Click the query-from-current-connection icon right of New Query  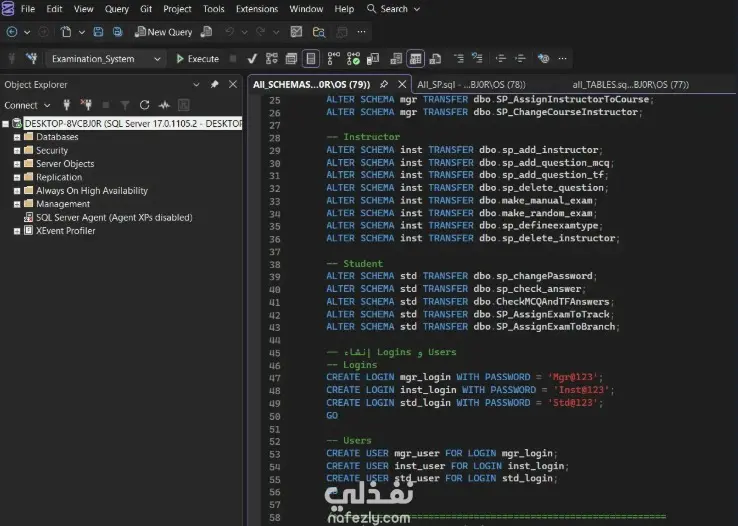[206, 32]
